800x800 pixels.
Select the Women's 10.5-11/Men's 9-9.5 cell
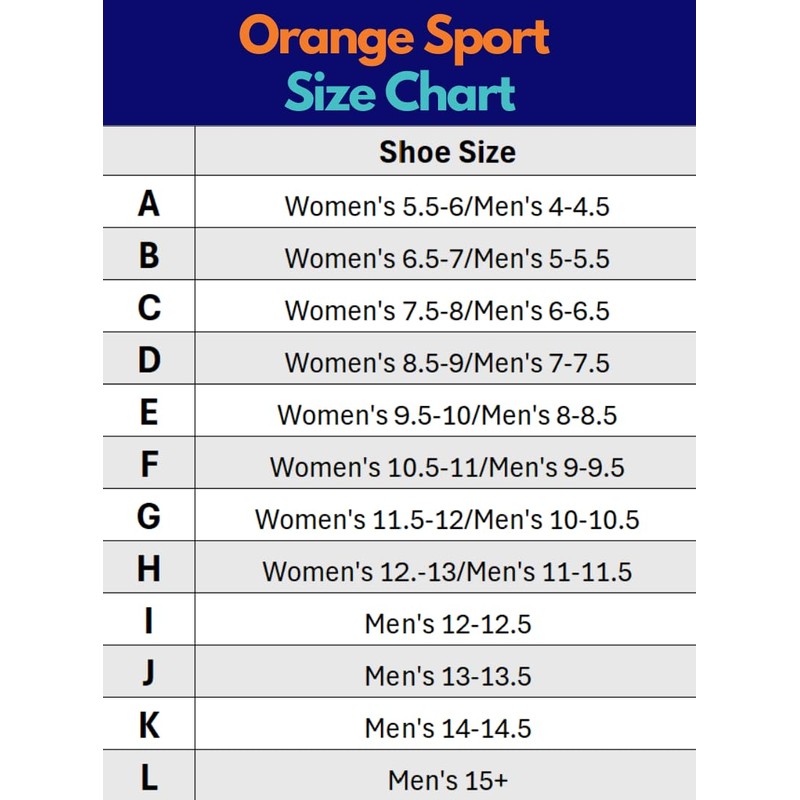point(447,466)
